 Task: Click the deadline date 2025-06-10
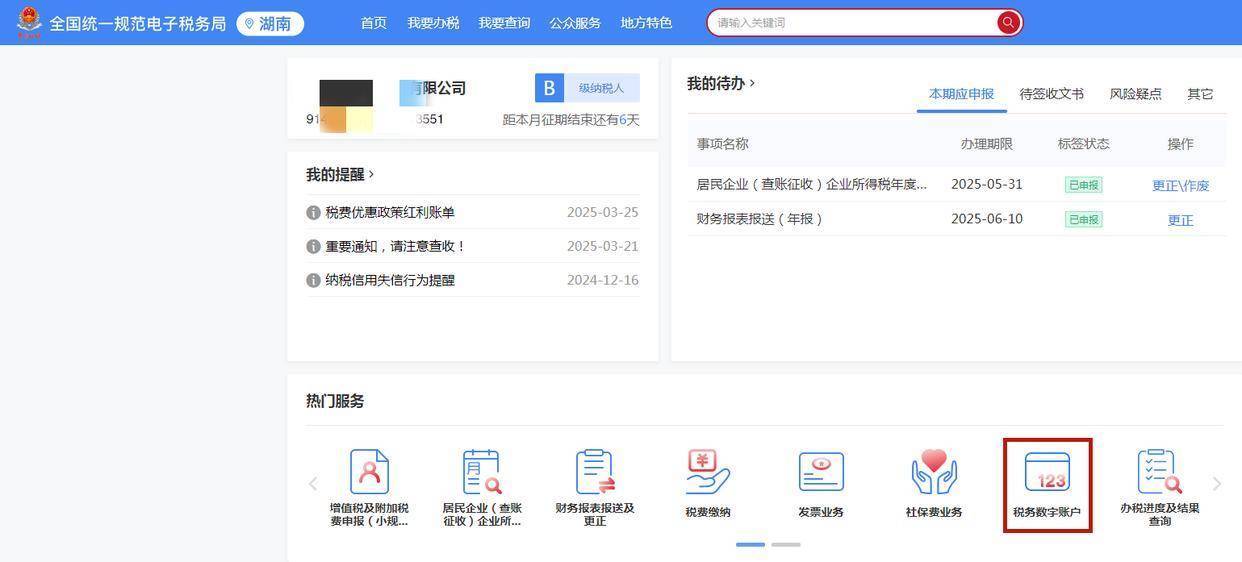tap(986, 218)
